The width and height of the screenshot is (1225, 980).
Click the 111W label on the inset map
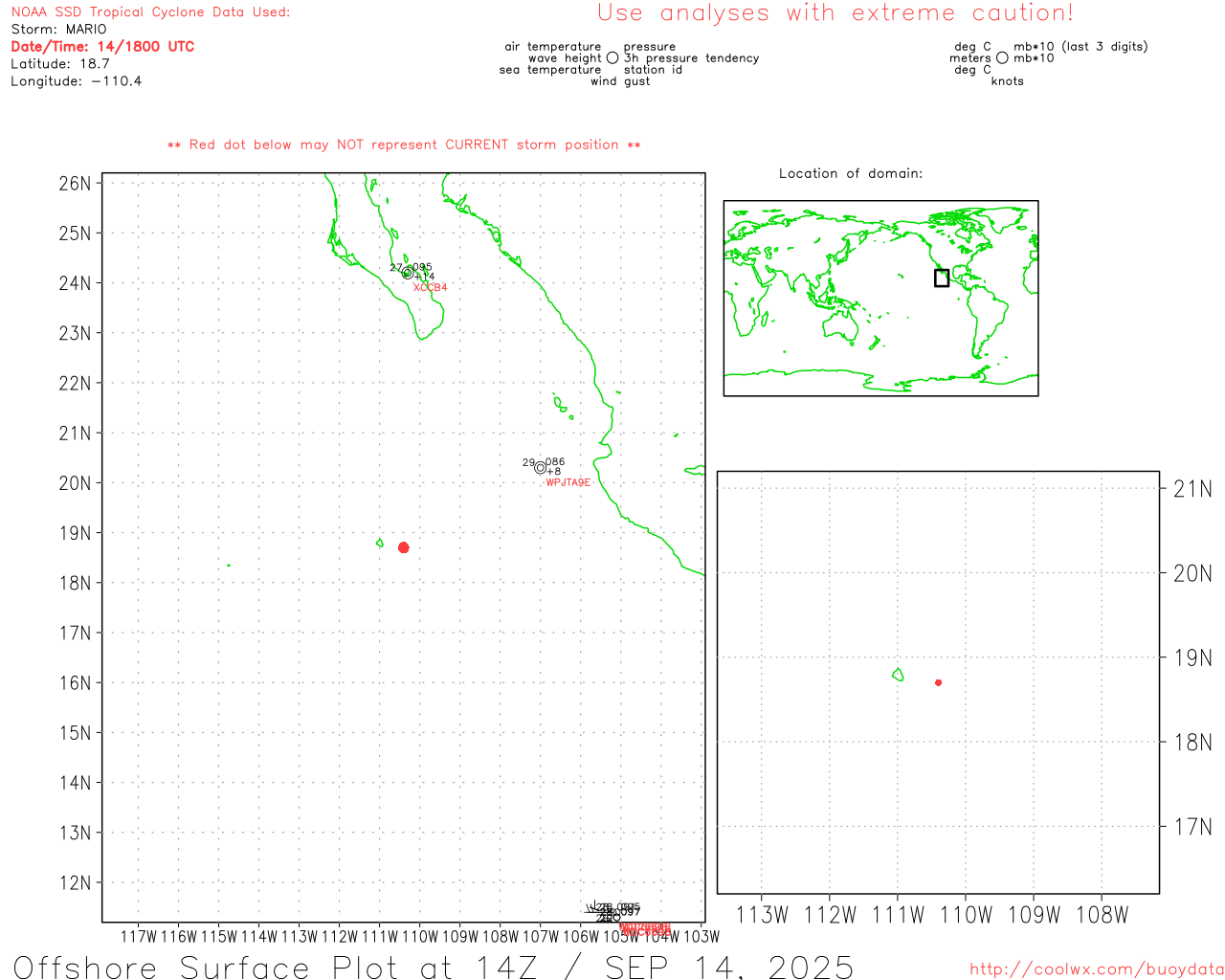898,915
